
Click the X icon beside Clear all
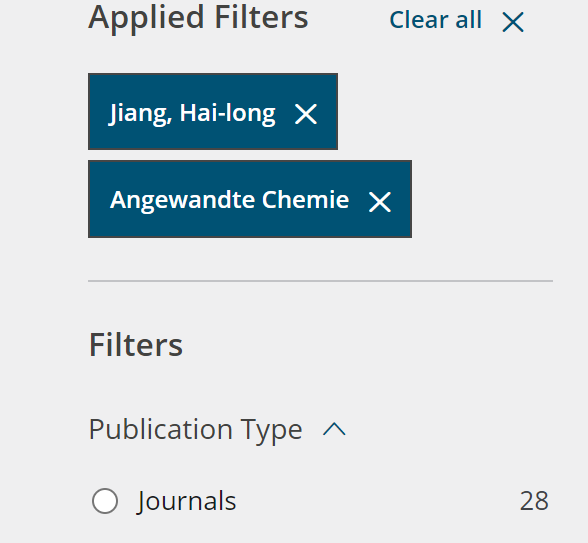513,22
